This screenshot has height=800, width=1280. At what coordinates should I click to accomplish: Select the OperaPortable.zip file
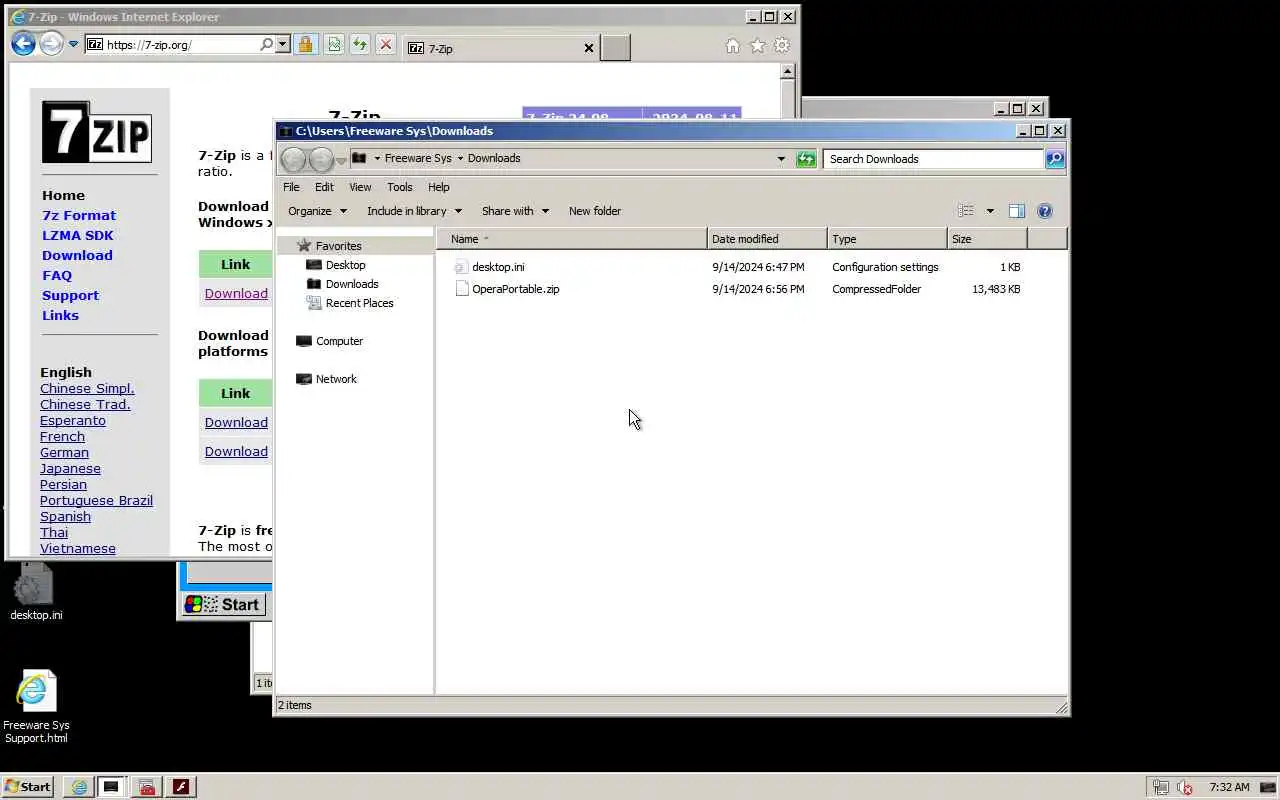(515, 289)
